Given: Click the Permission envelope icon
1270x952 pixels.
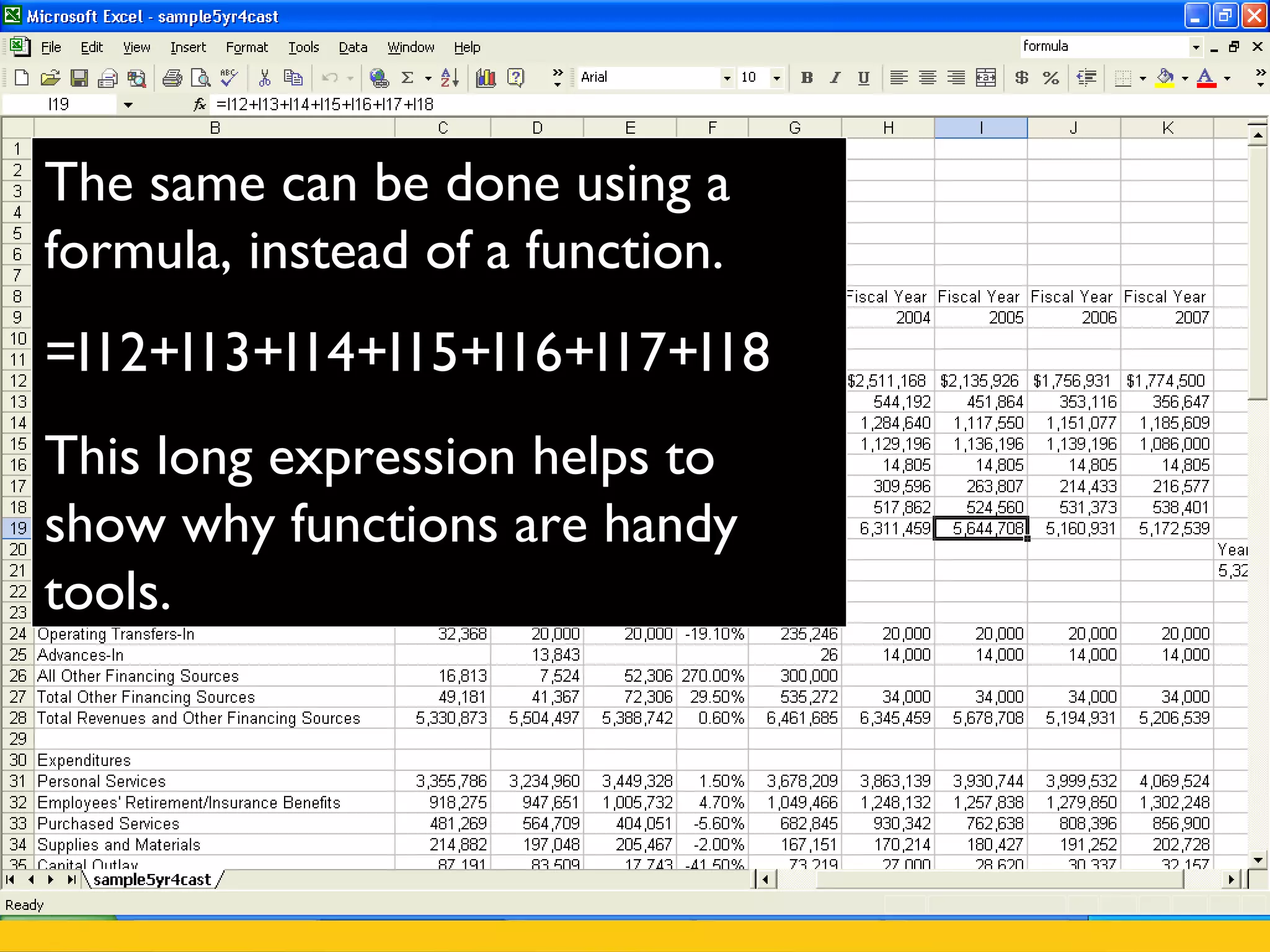Looking at the screenshot, I should coord(107,77).
